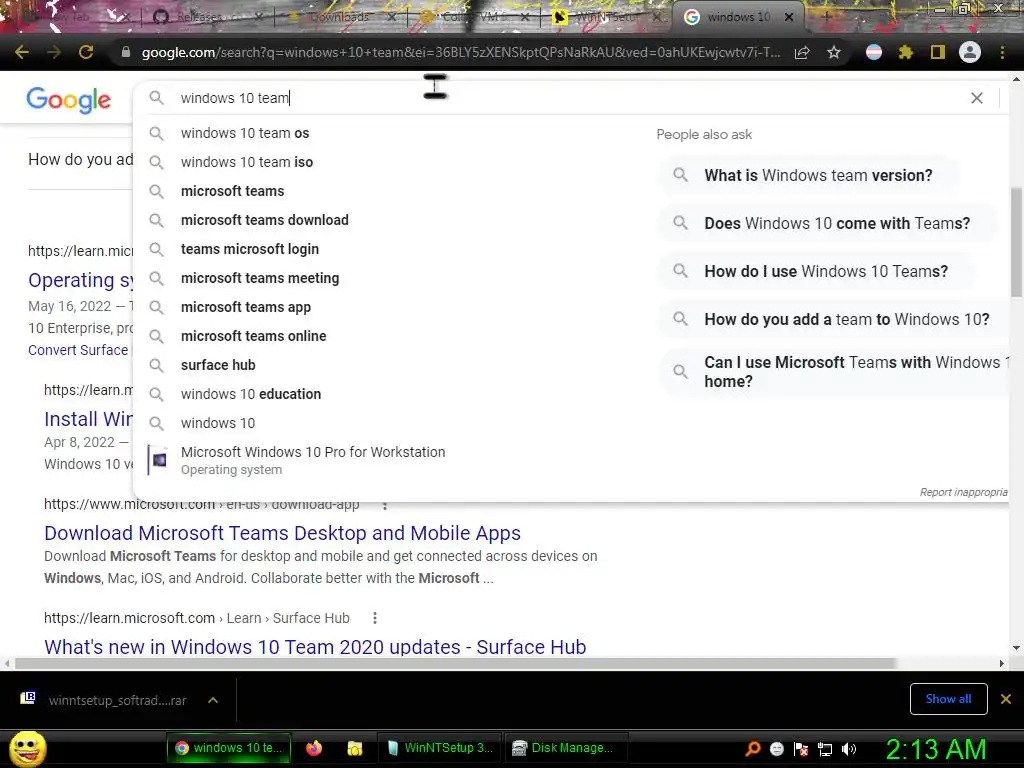1024x768 pixels.
Task: Click the magnifier icon in the search box
Action: pos(156,98)
